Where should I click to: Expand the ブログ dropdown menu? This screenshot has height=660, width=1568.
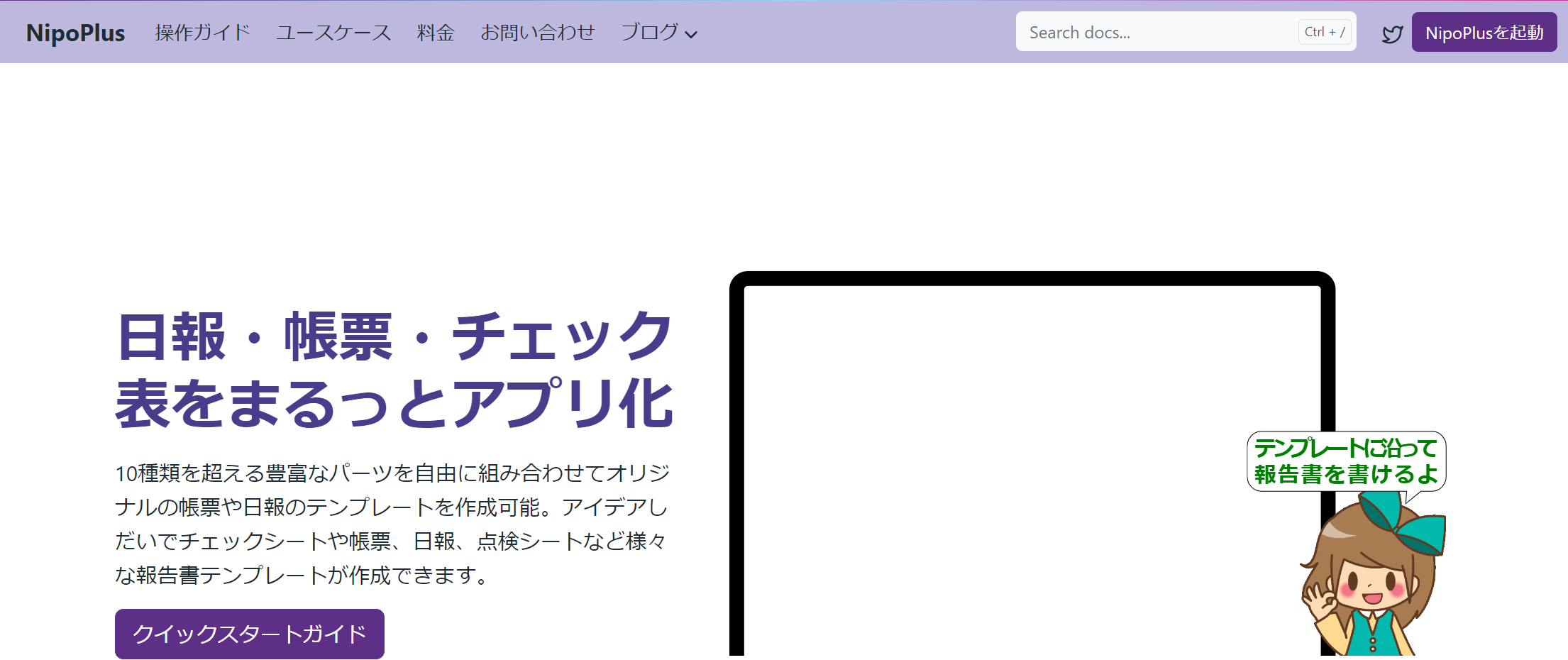click(x=649, y=33)
